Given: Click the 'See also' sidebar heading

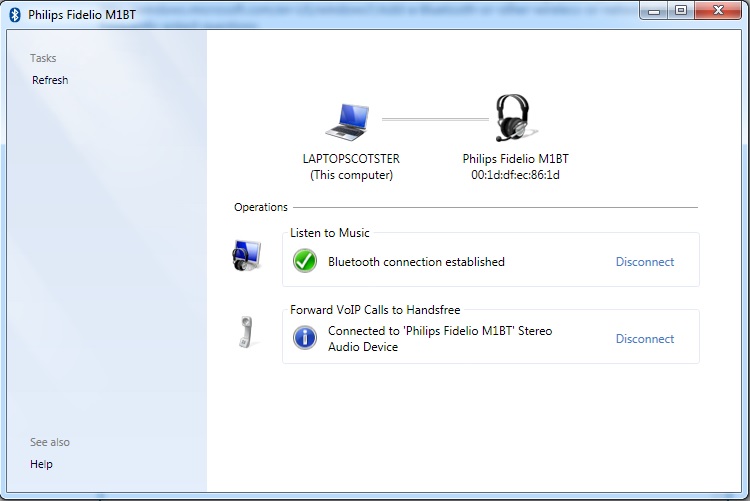Looking at the screenshot, I should [50, 442].
